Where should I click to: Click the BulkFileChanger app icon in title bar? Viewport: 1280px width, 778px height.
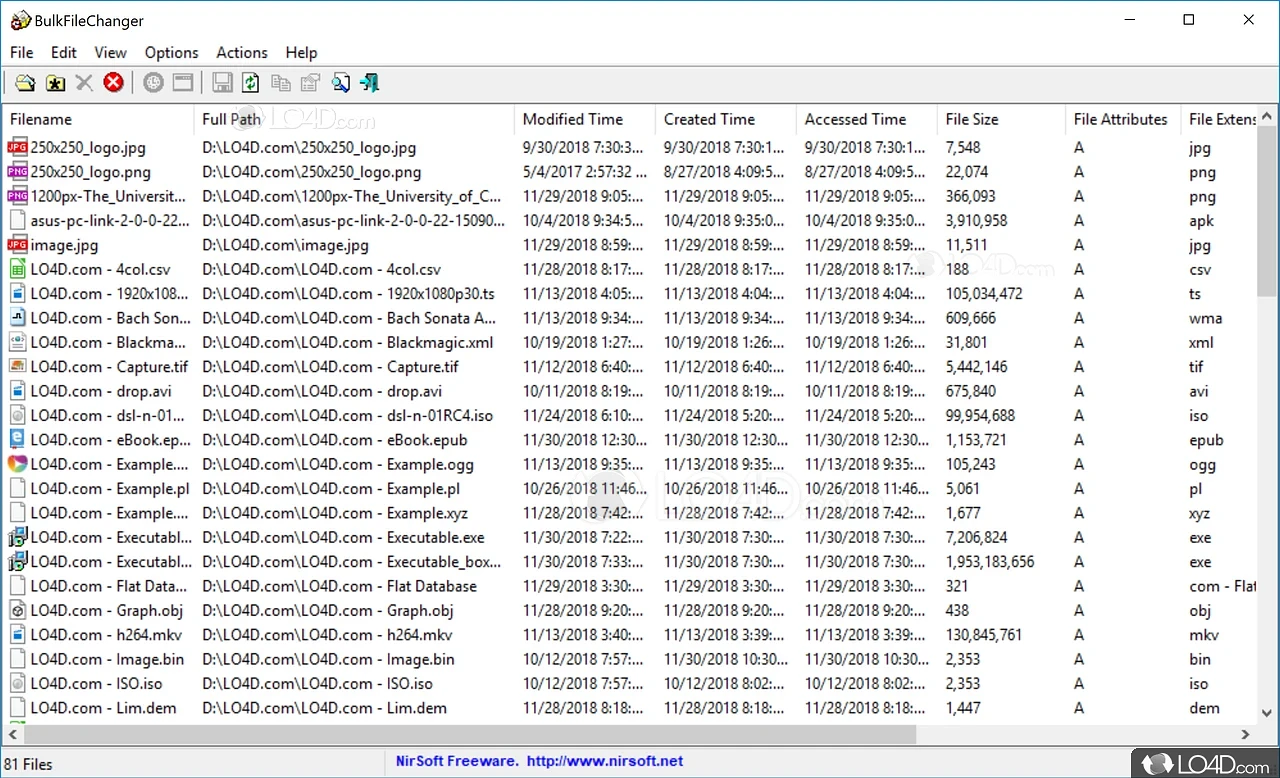click(20, 20)
